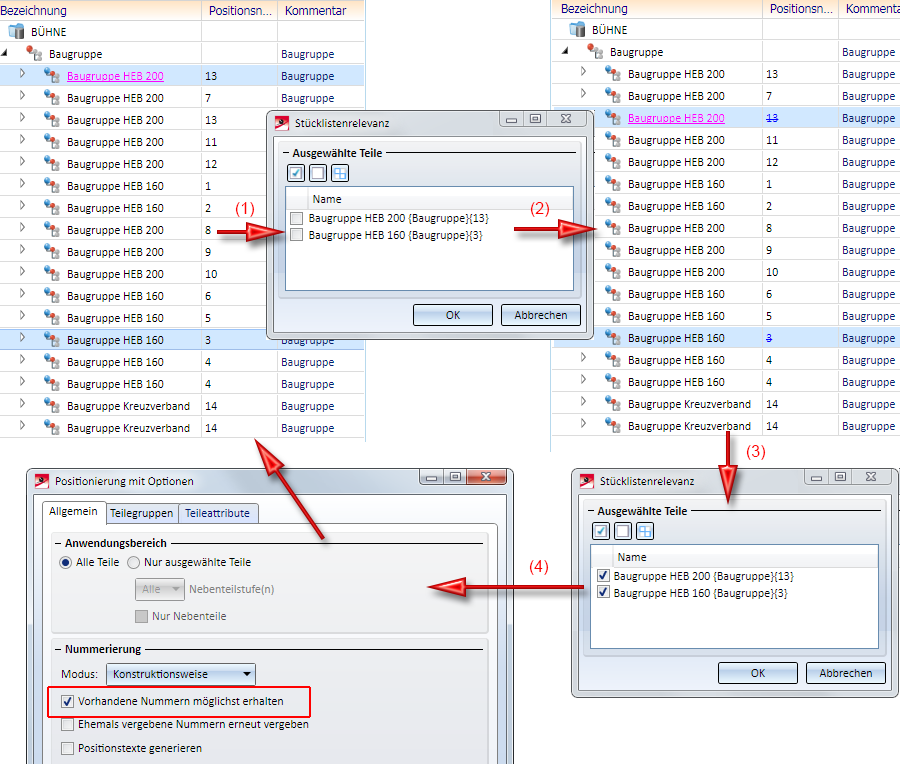Confirm with OK in lower Stücklistenrelevanz dialog
The image size is (900, 764).
coord(758,673)
